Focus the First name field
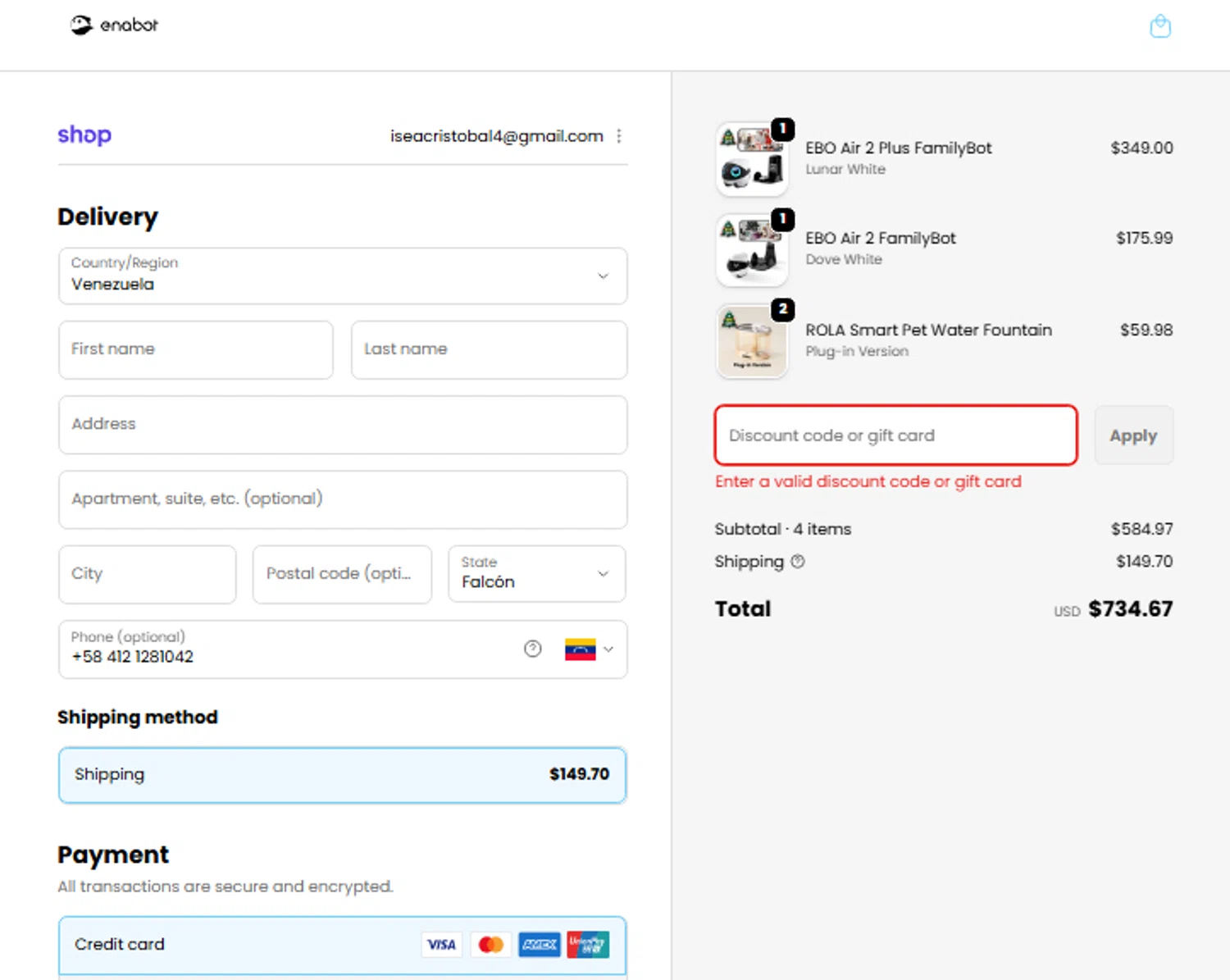Screen dimensions: 1230x980 196,350
